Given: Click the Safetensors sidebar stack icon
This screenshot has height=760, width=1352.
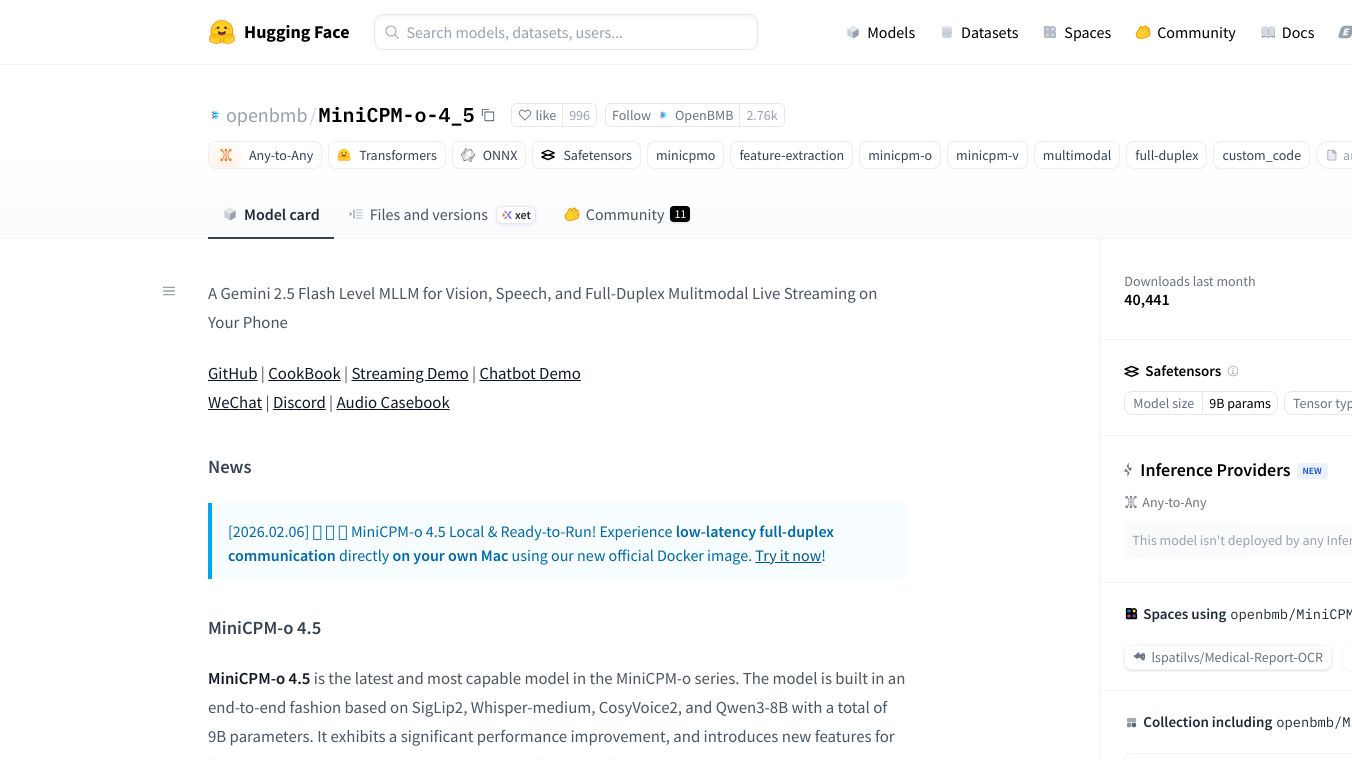Looking at the screenshot, I should (x=1131, y=371).
